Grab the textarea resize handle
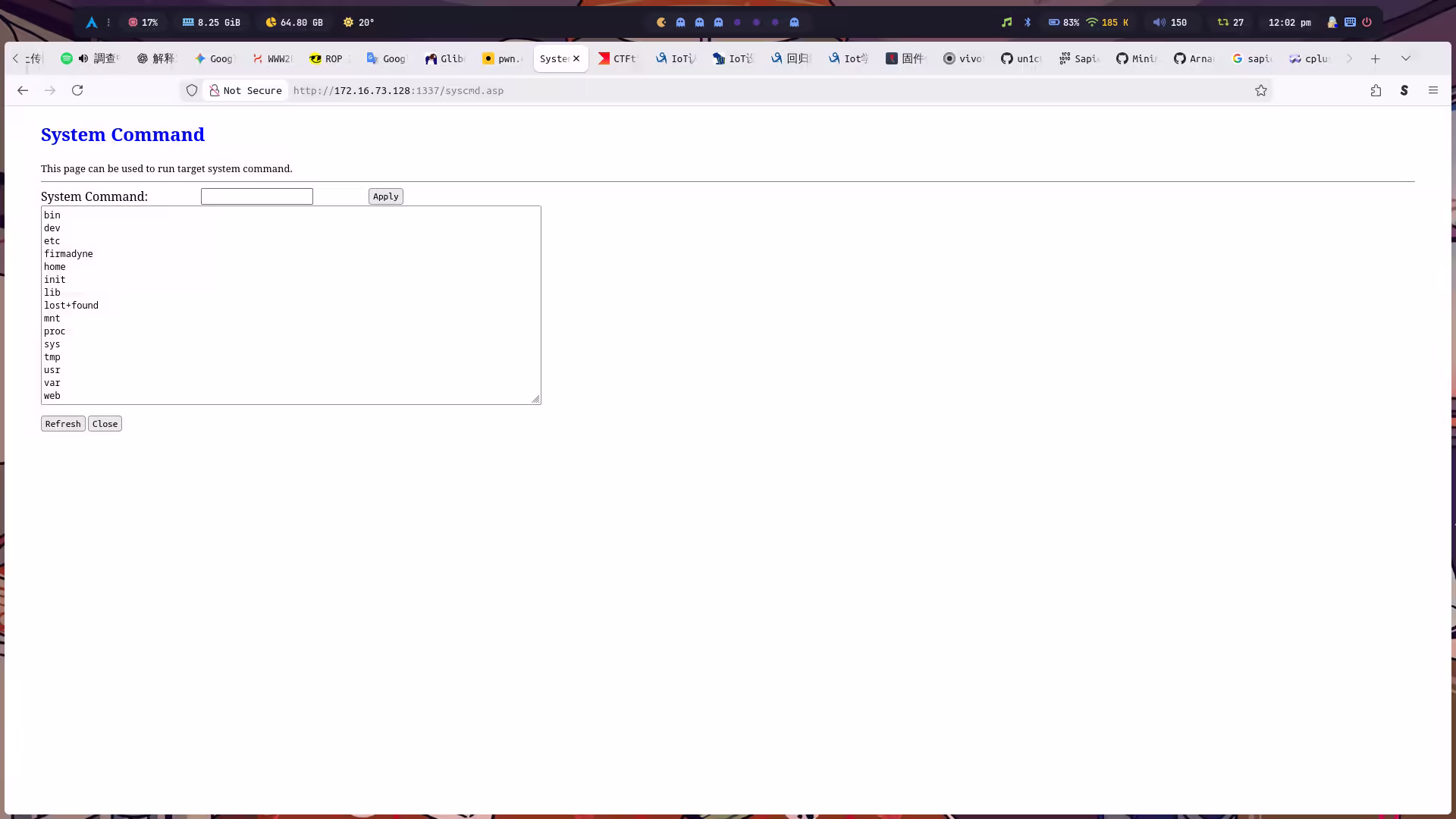1456x819 pixels. (535, 399)
